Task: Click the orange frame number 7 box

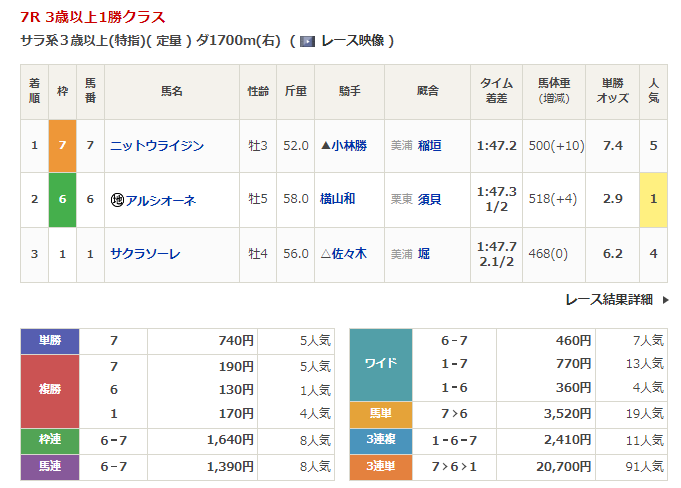Action: click(x=62, y=146)
